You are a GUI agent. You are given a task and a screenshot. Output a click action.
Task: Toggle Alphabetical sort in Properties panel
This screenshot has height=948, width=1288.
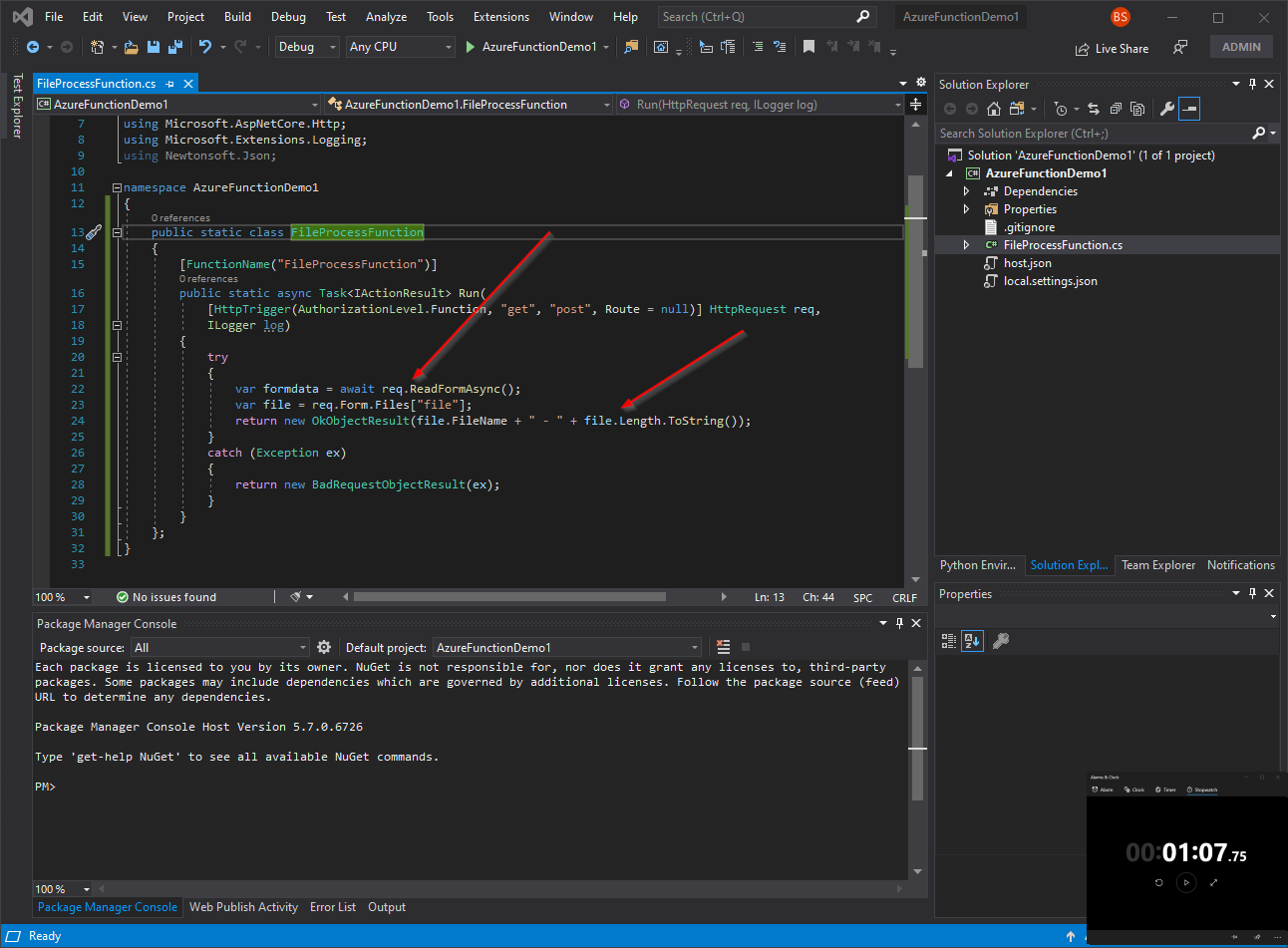click(x=972, y=641)
